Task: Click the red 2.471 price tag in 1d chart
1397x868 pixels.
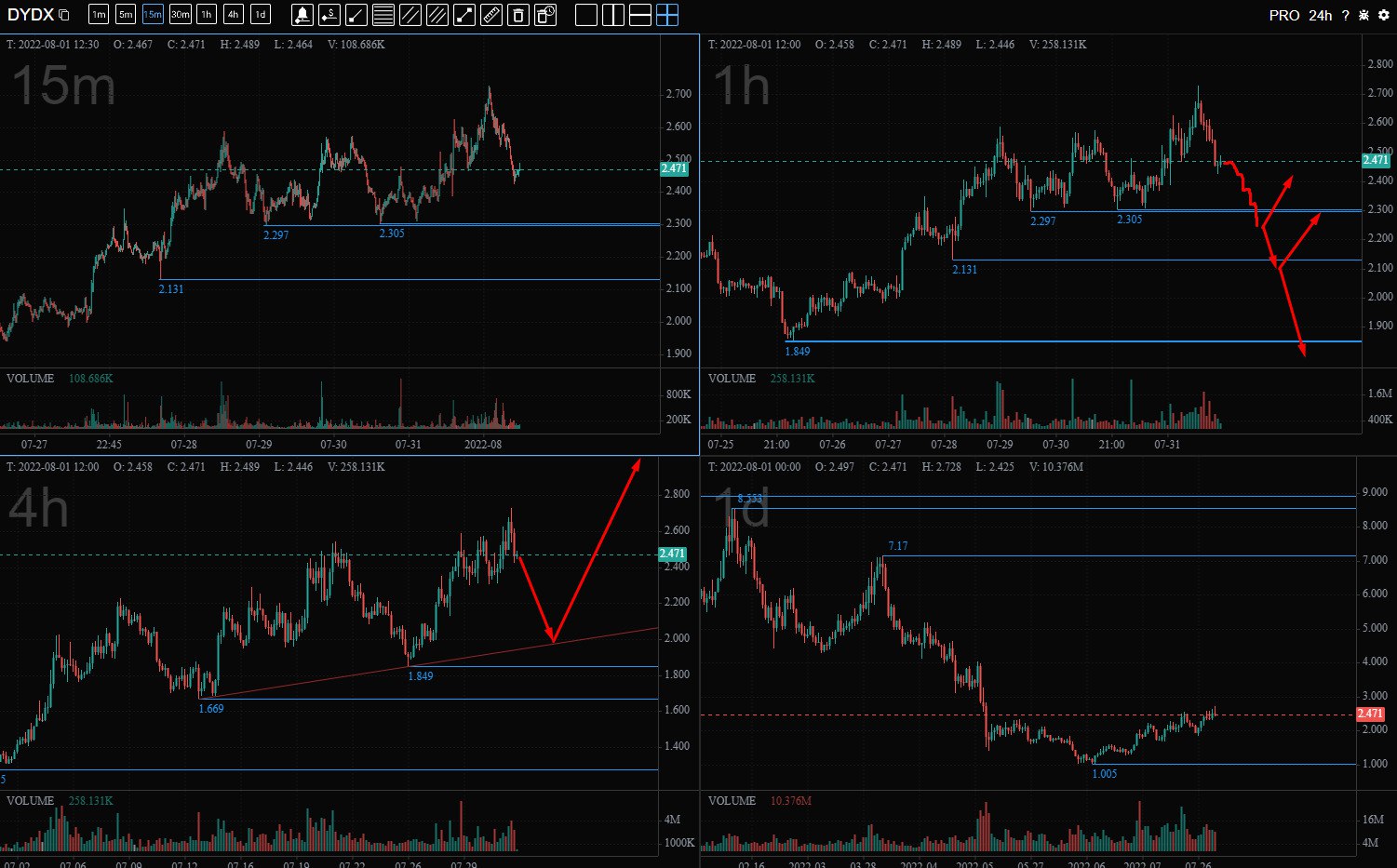Action: point(1370,714)
